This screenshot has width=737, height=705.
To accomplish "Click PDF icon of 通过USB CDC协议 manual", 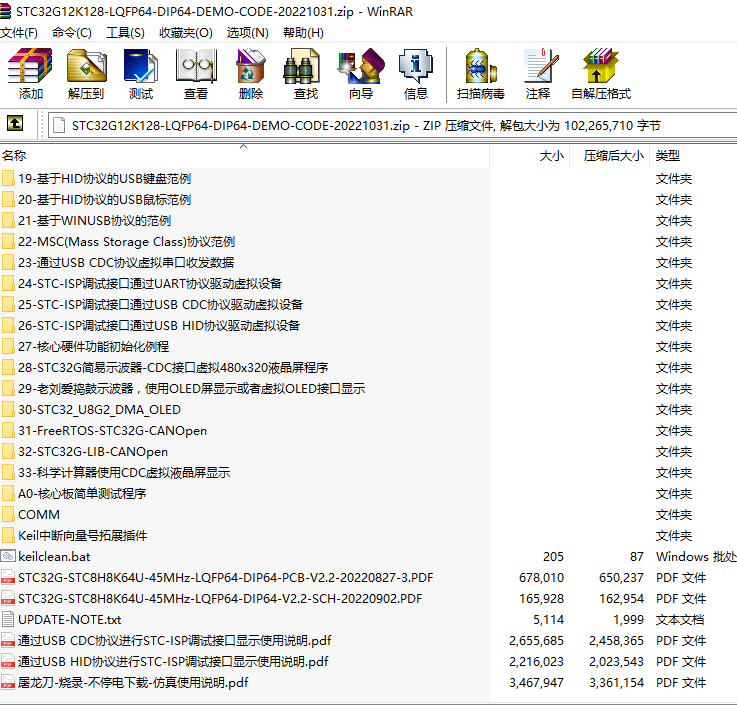I will click(8, 641).
